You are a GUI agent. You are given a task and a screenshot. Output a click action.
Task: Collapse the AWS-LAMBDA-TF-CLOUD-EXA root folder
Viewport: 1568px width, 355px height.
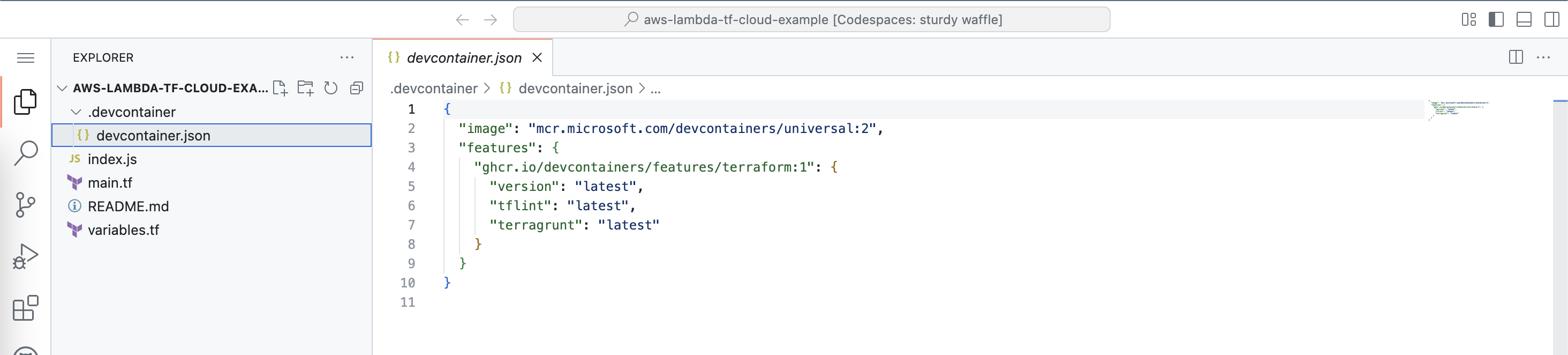pos(62,88)
